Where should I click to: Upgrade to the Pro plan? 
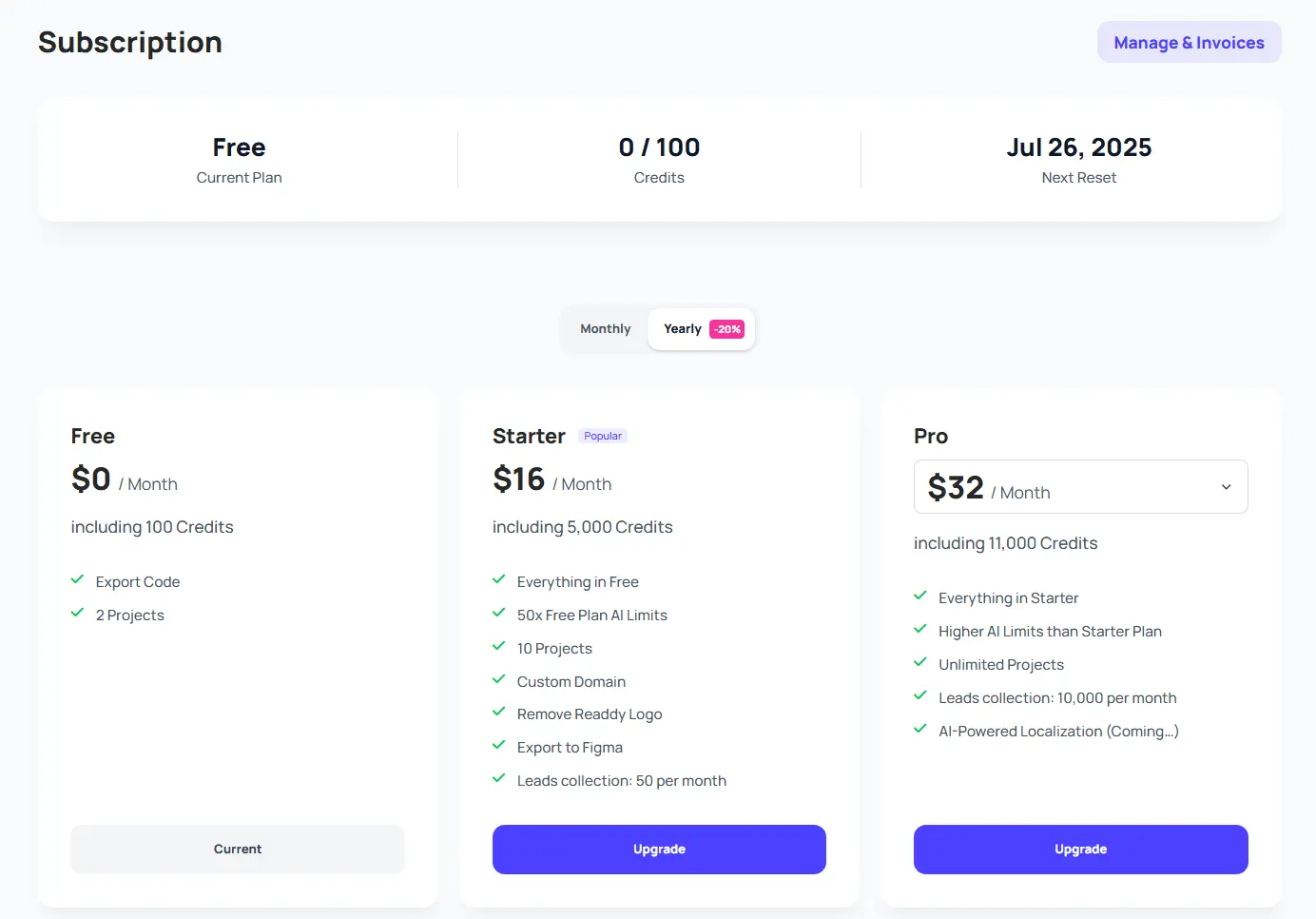[1080, 850]
